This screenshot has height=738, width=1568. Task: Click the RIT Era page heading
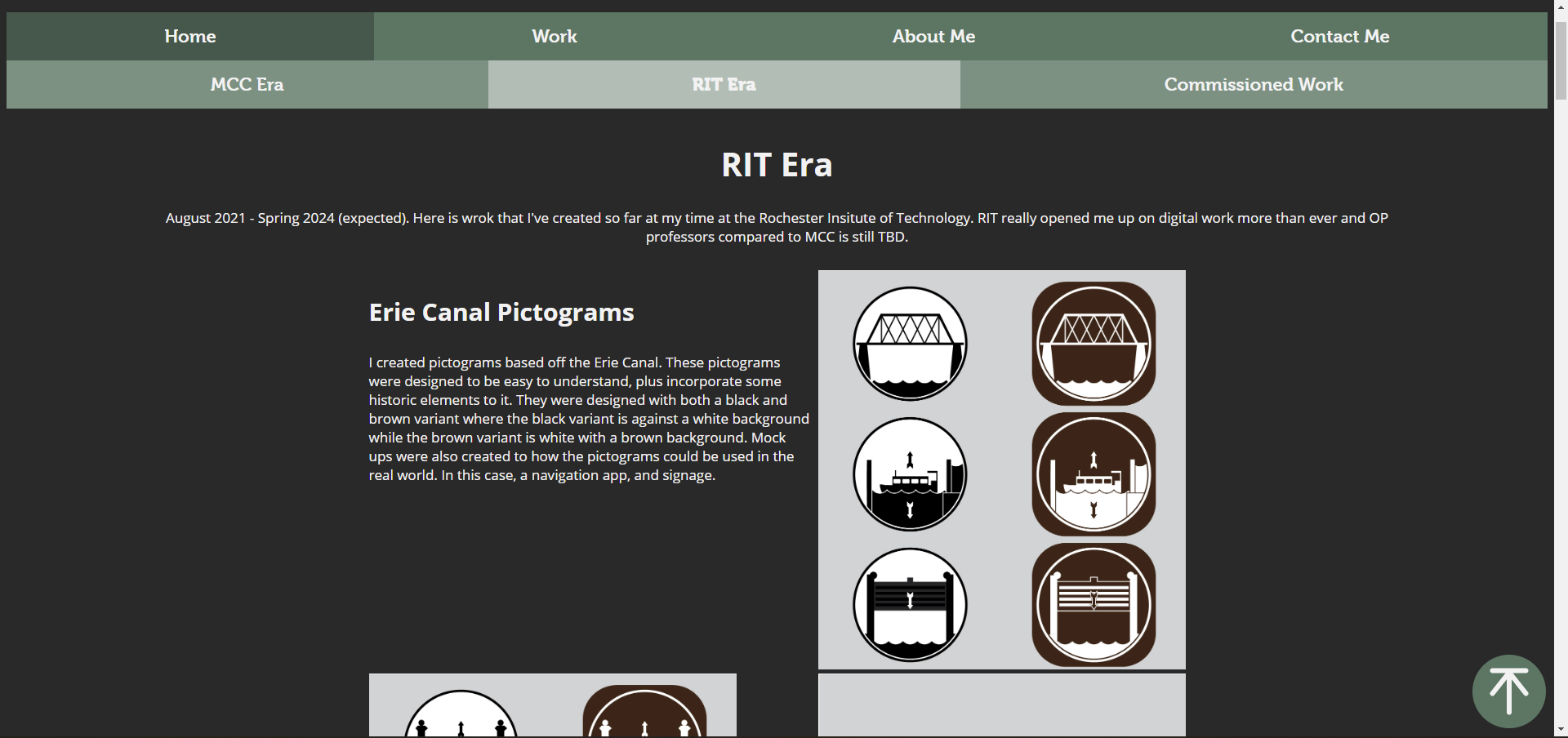coord(777,165)
